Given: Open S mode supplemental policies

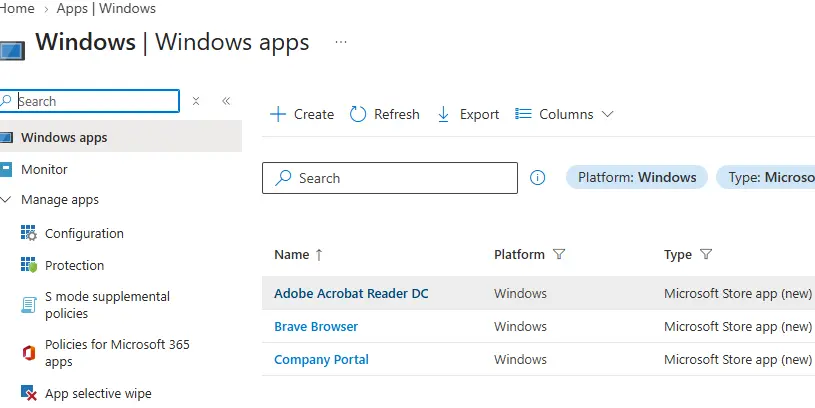Looking at the screenshot, I should tap(107, 305).
